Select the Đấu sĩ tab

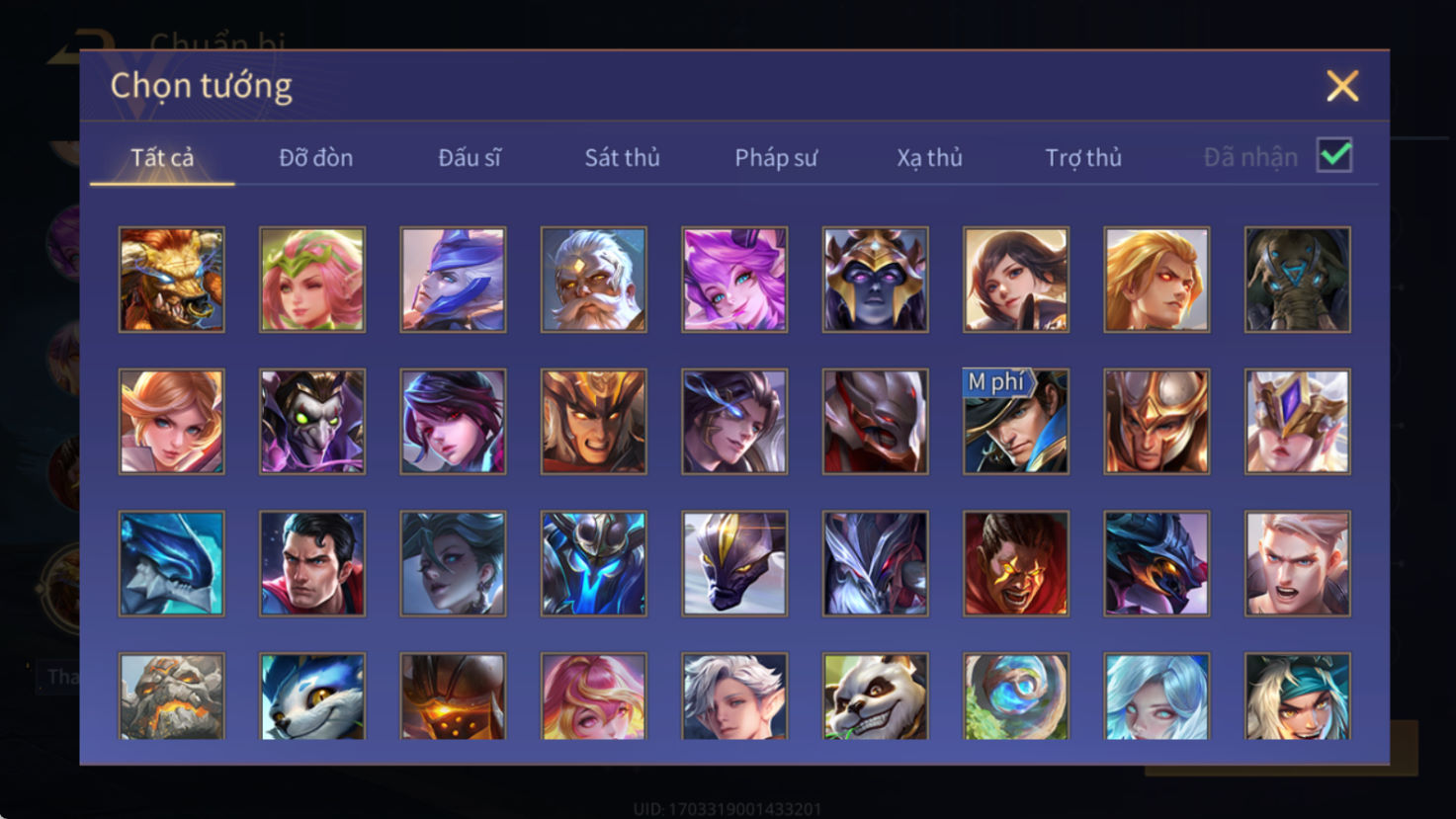click(470, 157)
